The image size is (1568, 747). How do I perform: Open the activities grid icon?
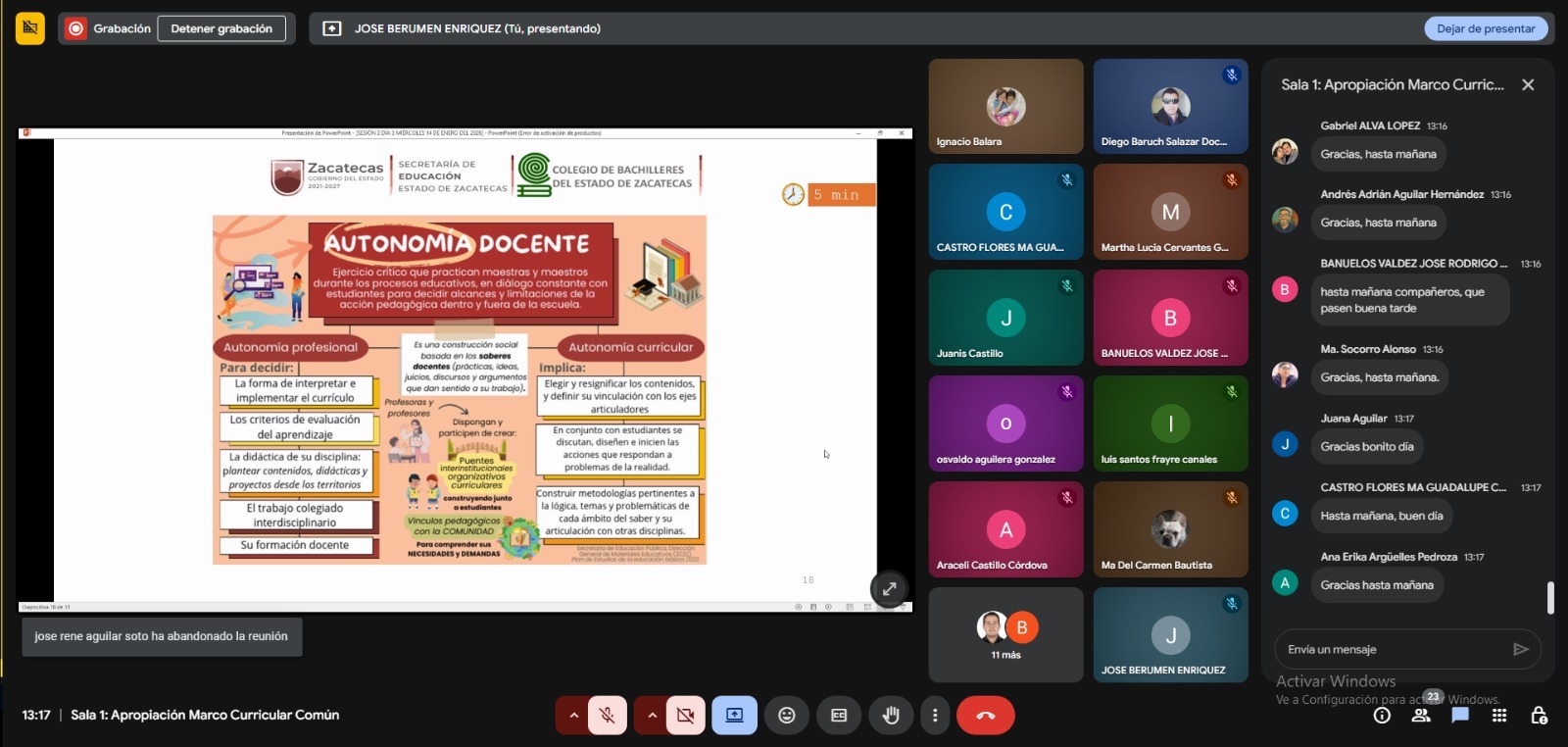pos(1499,716)
